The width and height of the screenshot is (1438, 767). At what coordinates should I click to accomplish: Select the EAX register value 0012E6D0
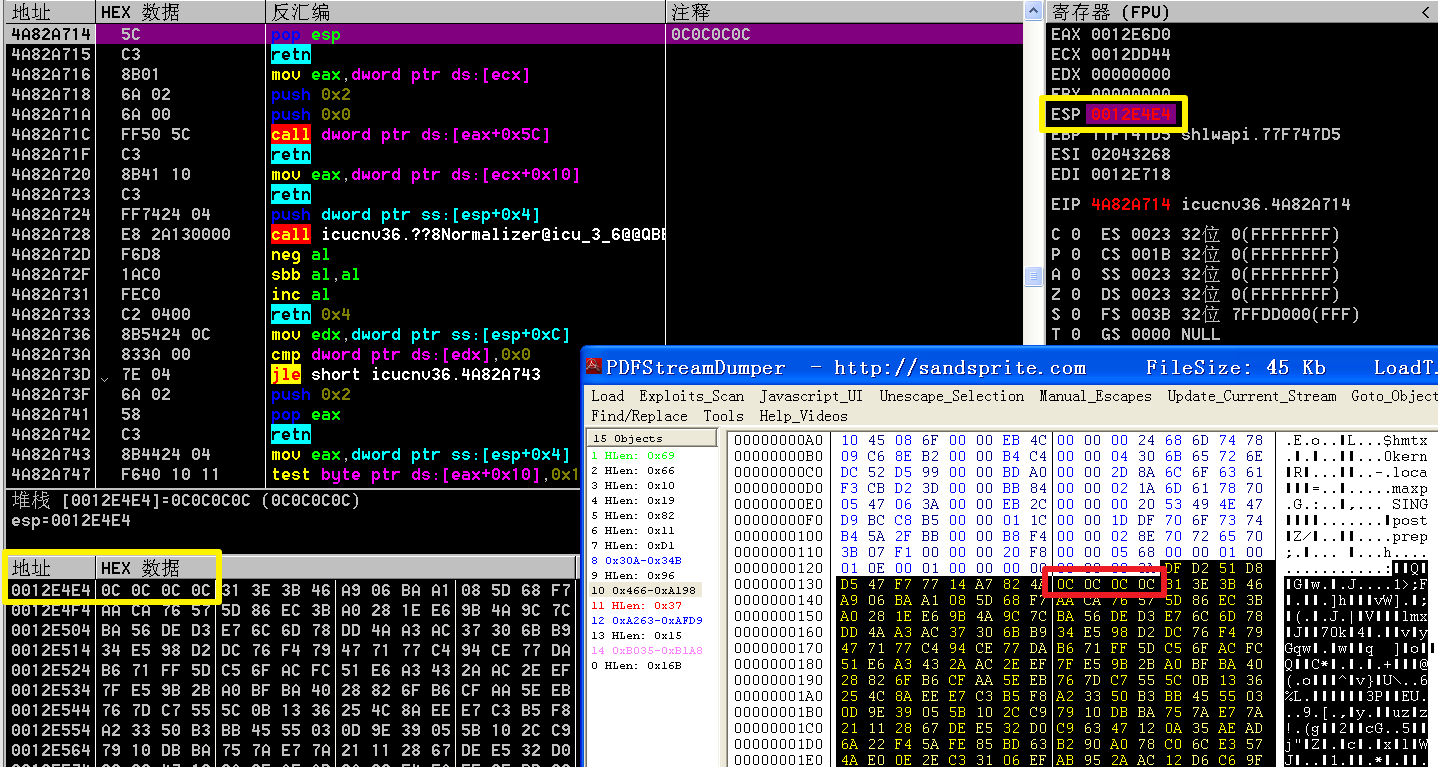pos(1130,34)
